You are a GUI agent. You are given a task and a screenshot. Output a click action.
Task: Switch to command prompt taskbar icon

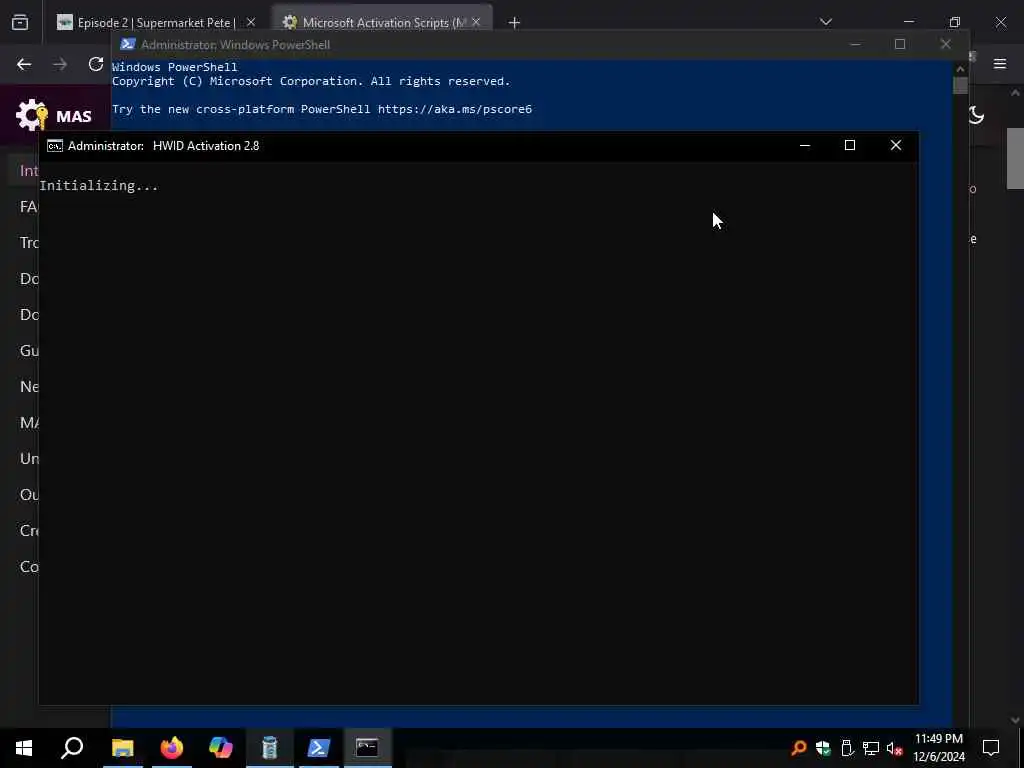click(x=367, y=748)
